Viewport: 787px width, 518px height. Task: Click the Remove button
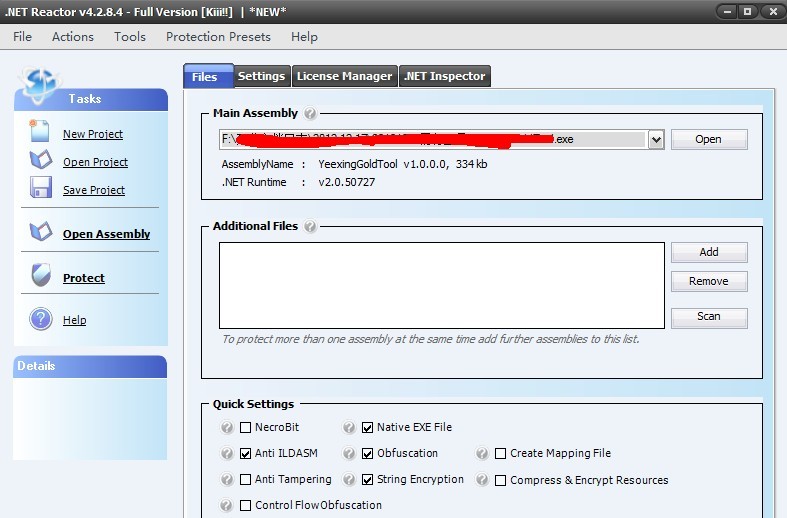(709, 282)
